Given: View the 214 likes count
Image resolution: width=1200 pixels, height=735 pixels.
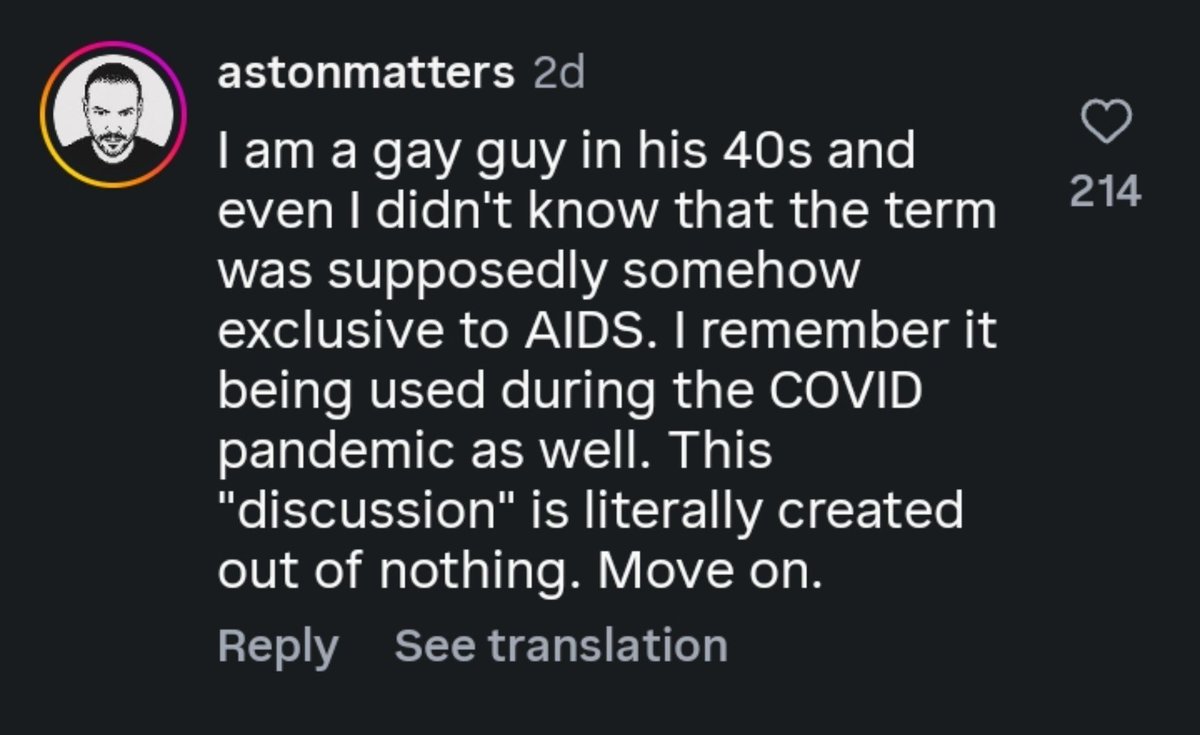Looking at the screenshot, I should coord(1106,191).
